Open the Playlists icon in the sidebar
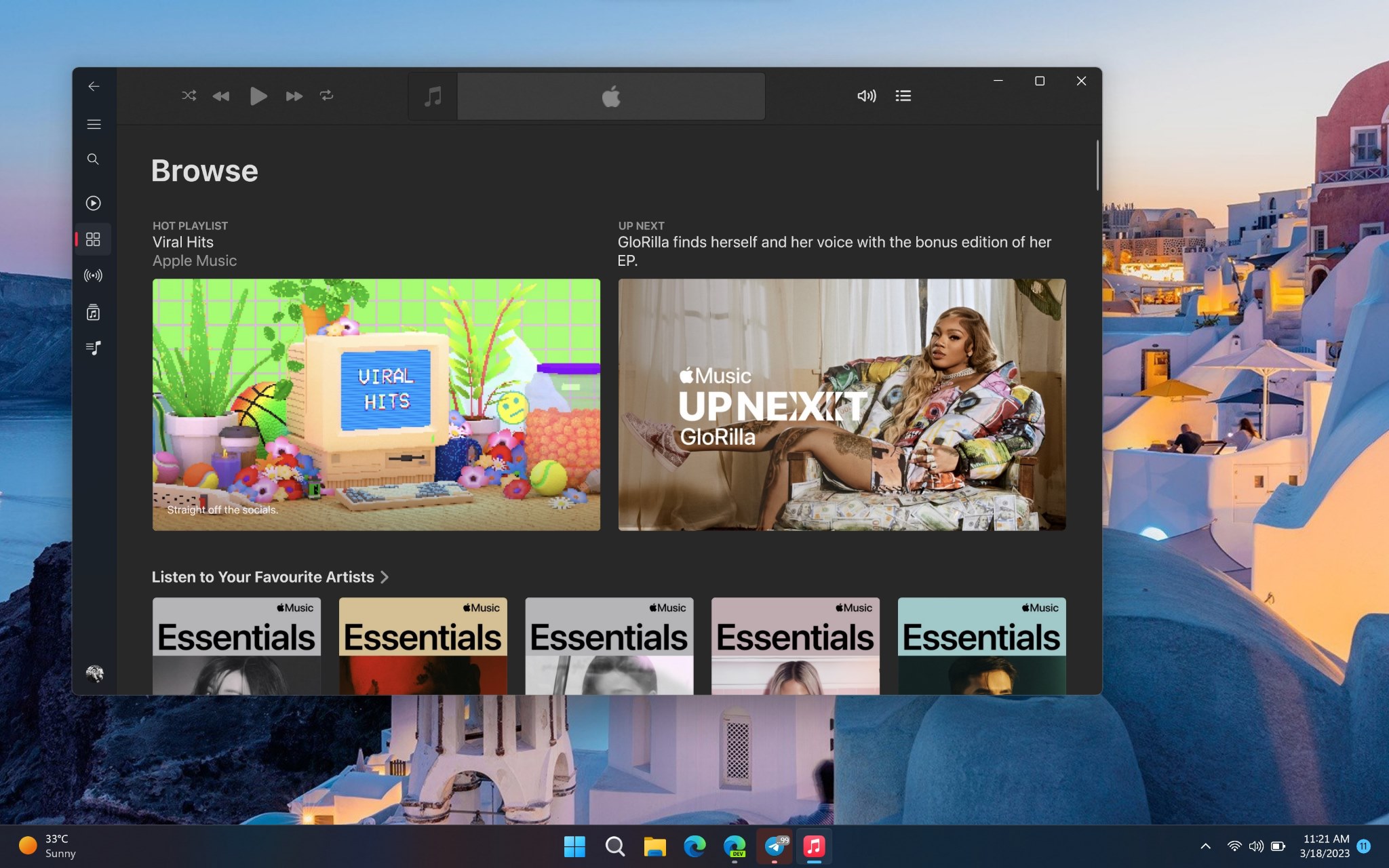 94,349
